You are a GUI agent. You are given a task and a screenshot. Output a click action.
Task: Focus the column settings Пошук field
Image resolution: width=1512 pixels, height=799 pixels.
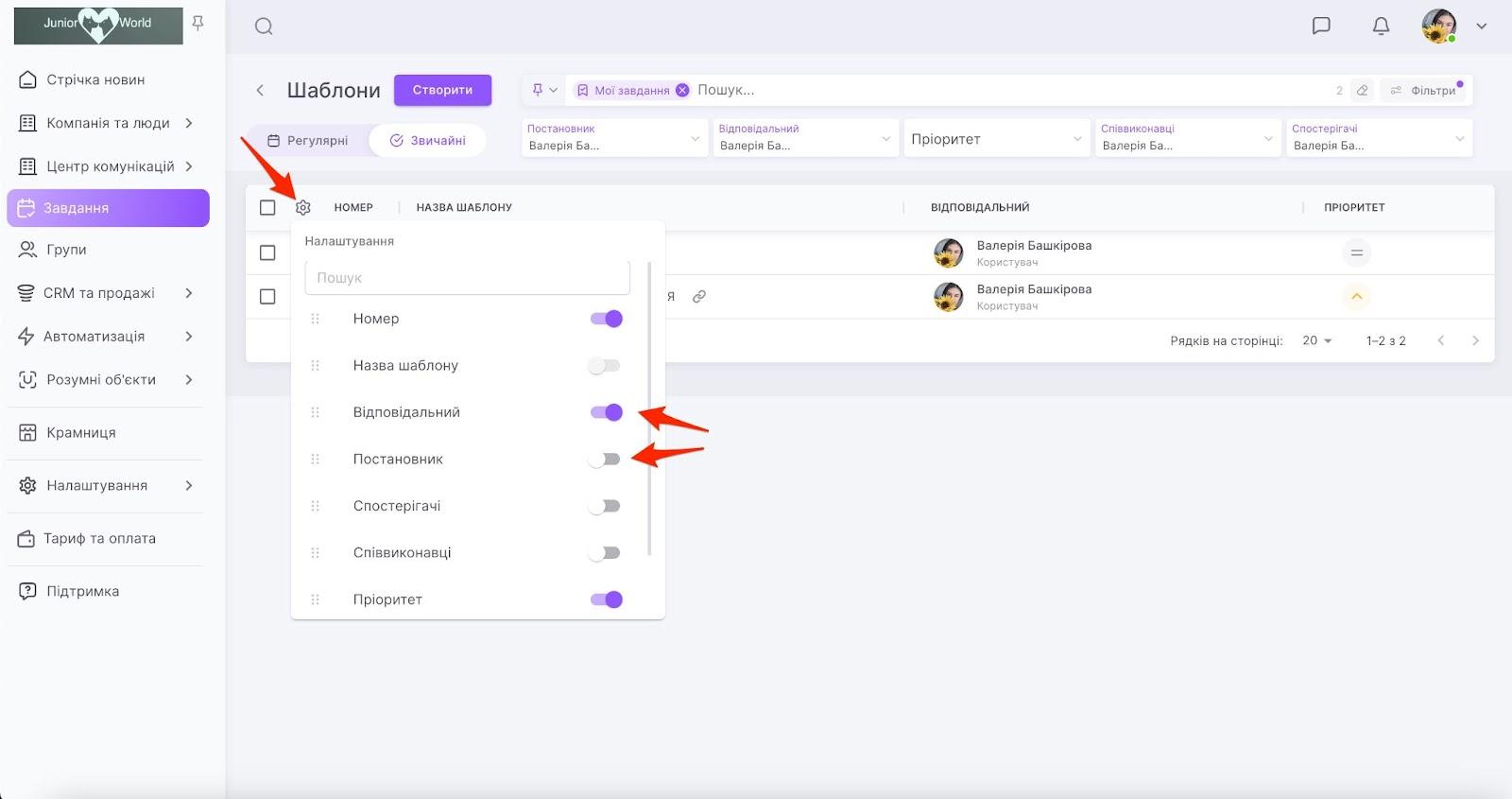467,278
